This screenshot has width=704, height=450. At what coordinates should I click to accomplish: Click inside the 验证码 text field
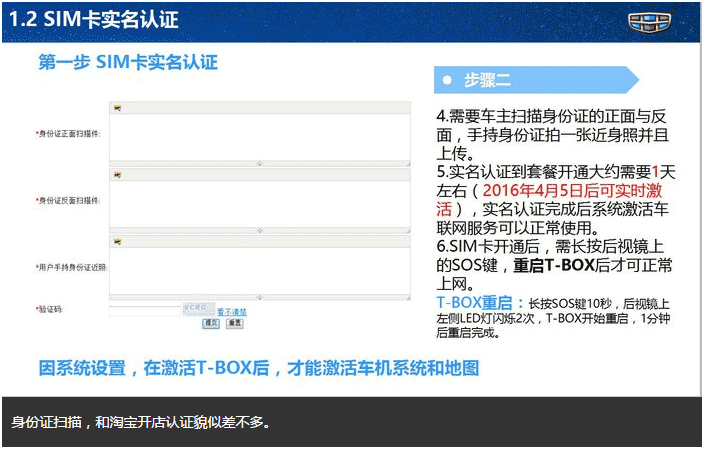pyautogui.click(x=145, y=311)
